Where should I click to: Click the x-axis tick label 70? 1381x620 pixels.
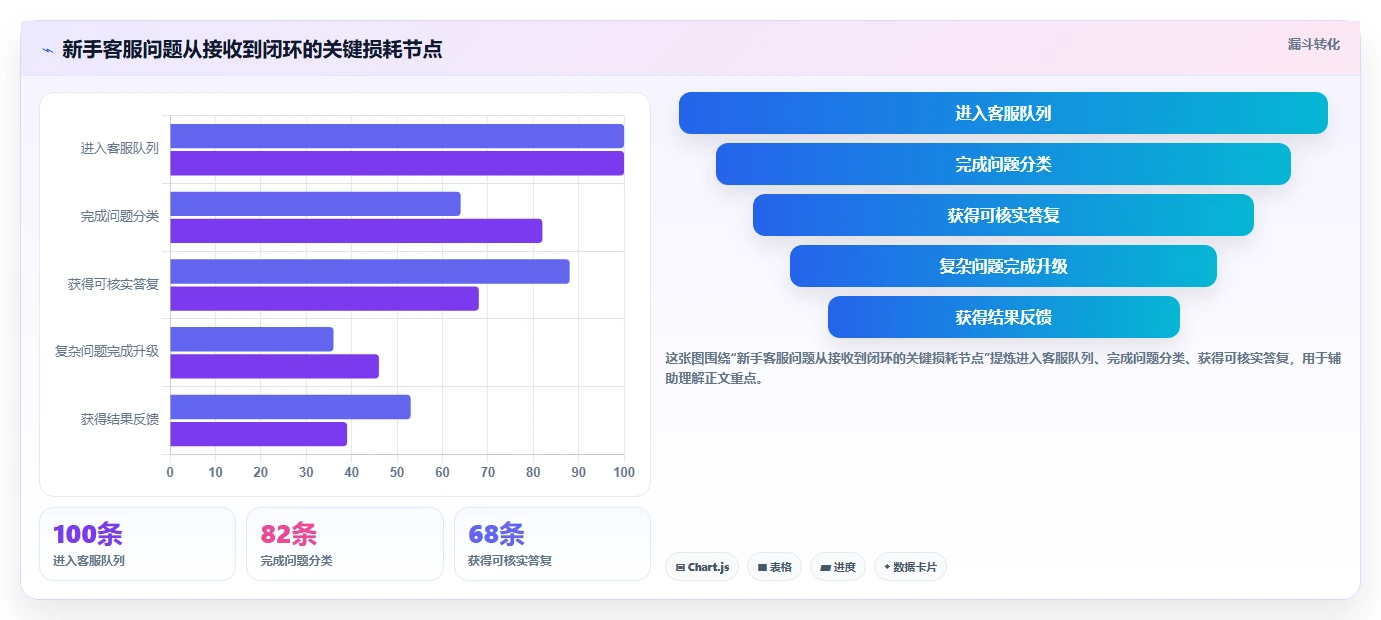pos(488,472)
